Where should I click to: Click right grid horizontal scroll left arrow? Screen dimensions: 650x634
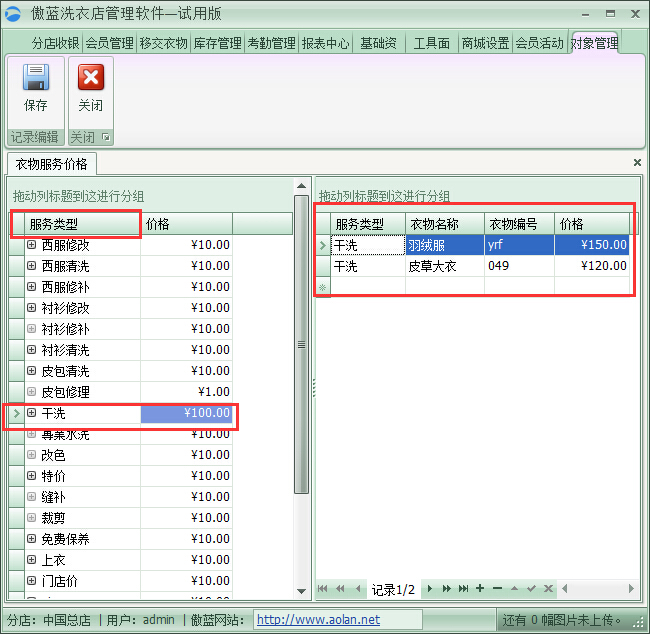[x=565, y=588]
